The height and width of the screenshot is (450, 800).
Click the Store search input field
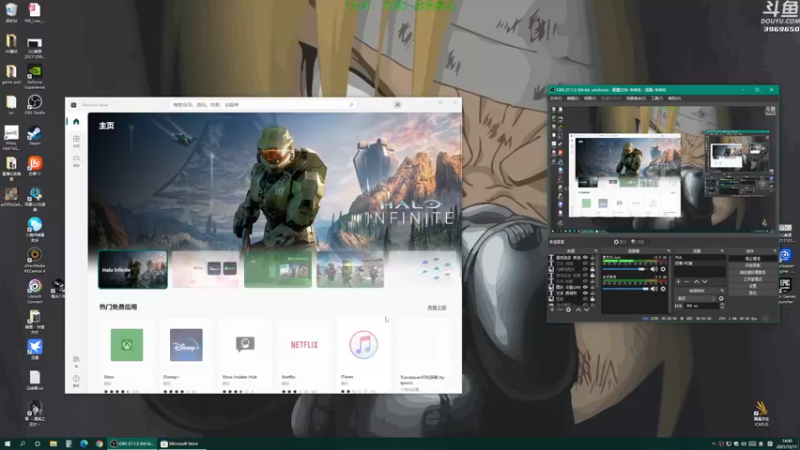pos(263,105)
